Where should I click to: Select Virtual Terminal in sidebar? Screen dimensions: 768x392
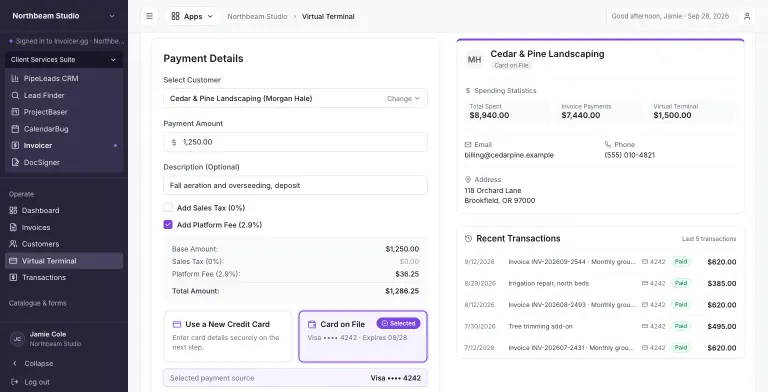(x=64, y=261)
